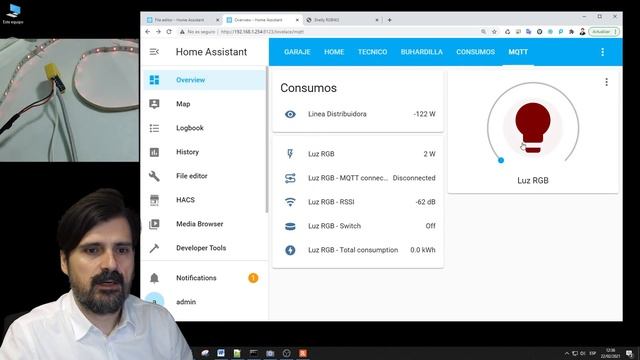640x360 pixels.
Task: Open the dashboard three-dot menu in header
Action: click(x=602, y=52)
